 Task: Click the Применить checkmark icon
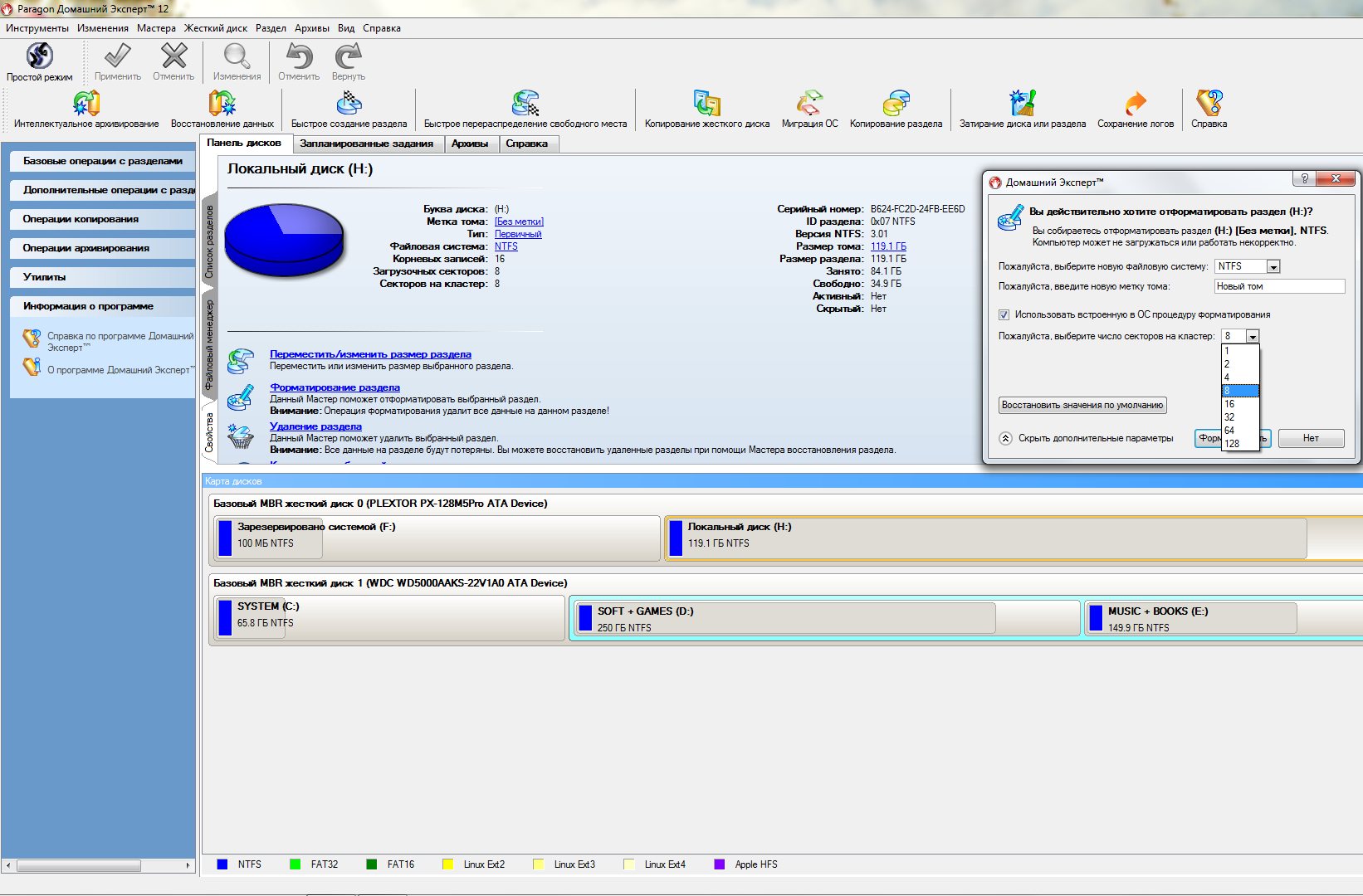point(117,56)
